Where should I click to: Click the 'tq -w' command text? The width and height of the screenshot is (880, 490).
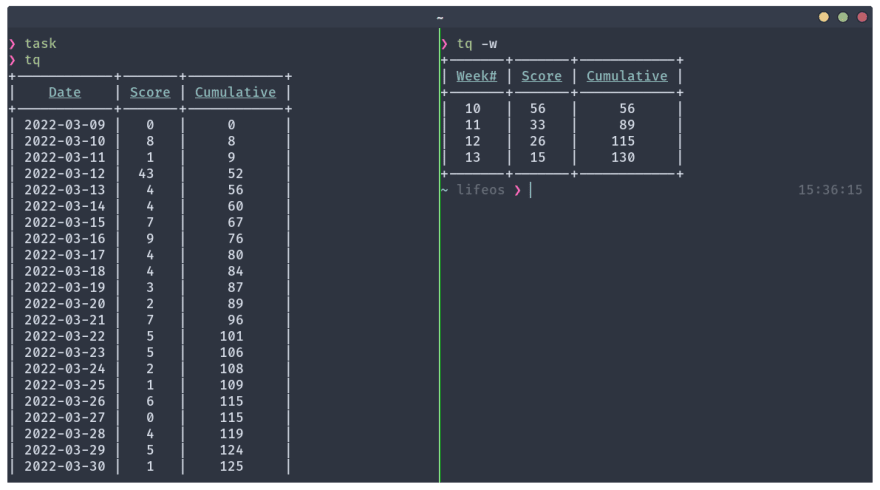pyautogui.click(x=476, y=44)
